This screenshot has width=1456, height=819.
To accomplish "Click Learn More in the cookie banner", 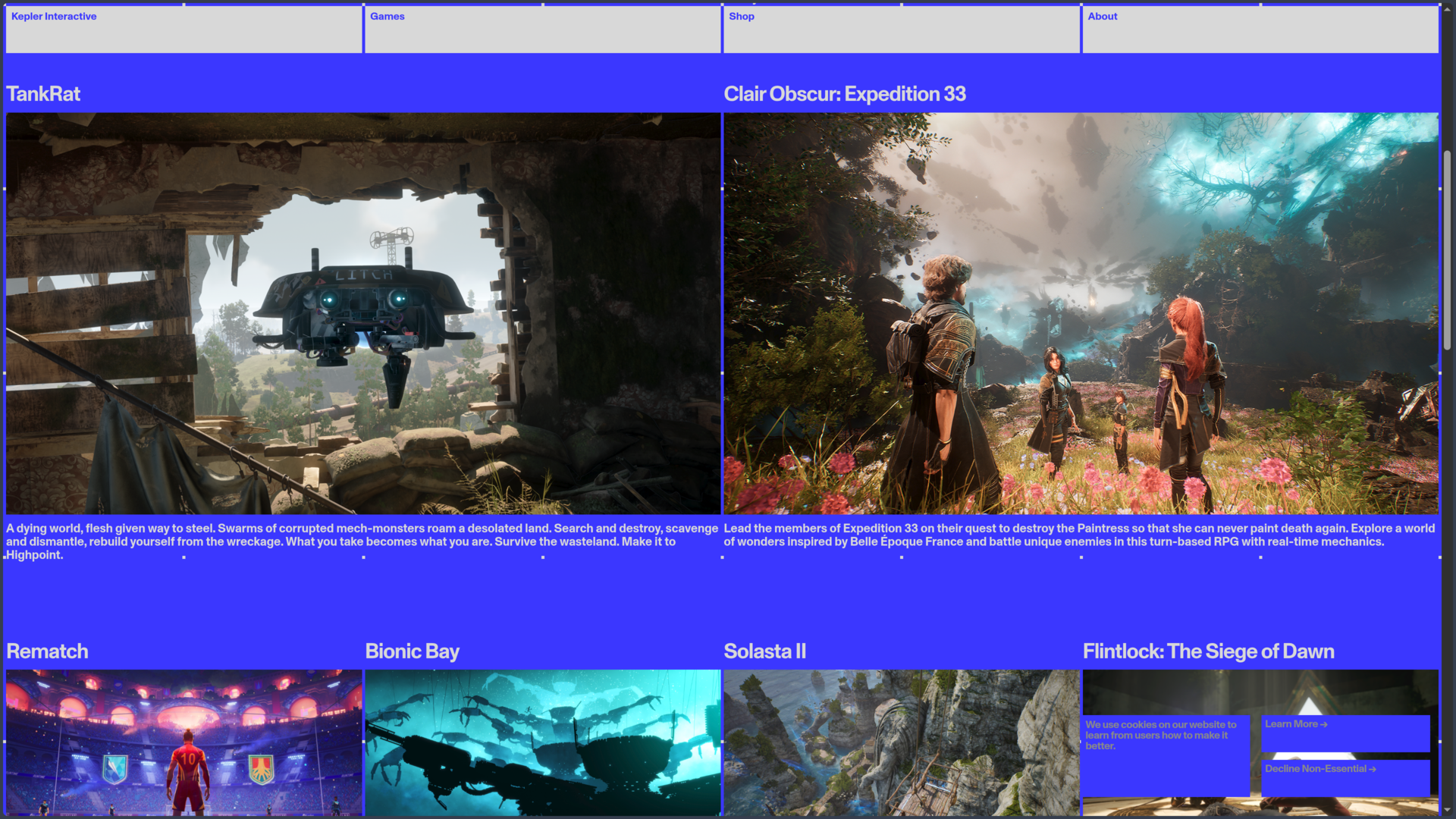I will pyautogui.click(x=1345, y=733).
